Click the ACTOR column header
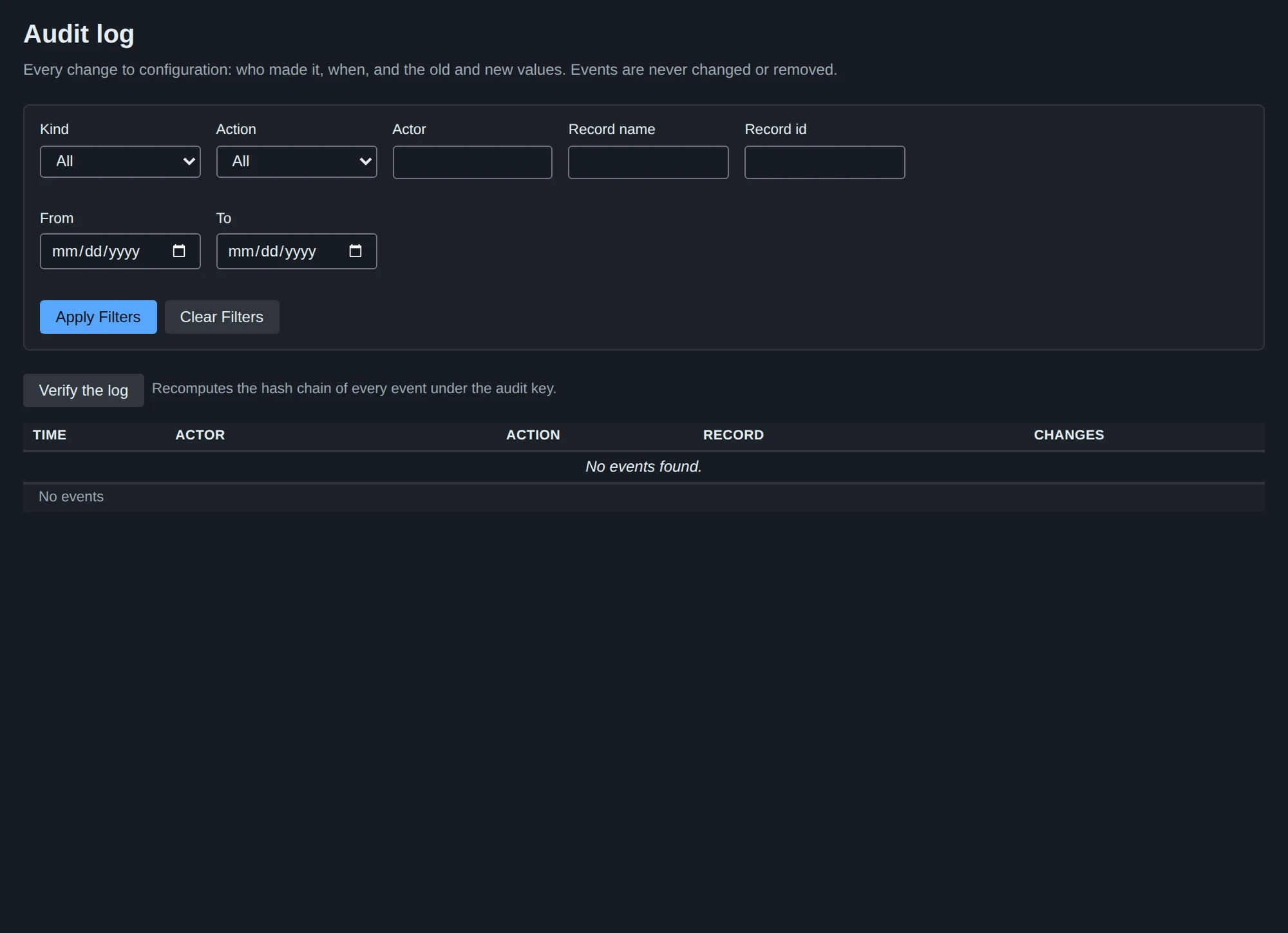1288x933 pixels. pos(200,435)
